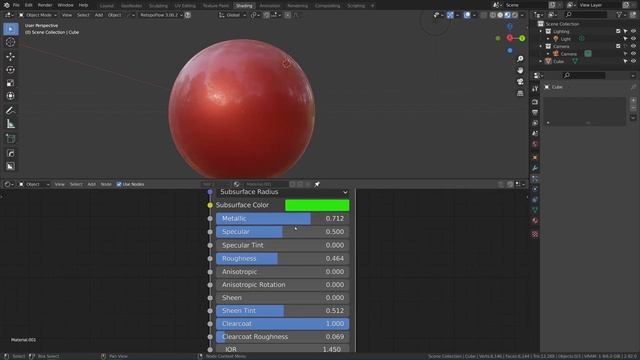Viewport: 640px width, 360px height.
Task: Click the pin icon in node editor header
Action: tap(317, 184)
